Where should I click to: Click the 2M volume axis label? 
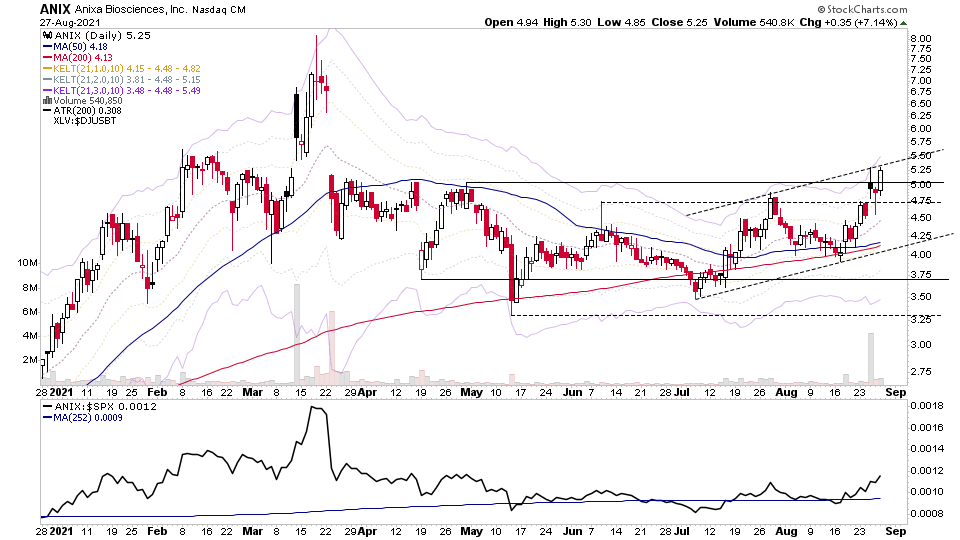tap(30, 359)
